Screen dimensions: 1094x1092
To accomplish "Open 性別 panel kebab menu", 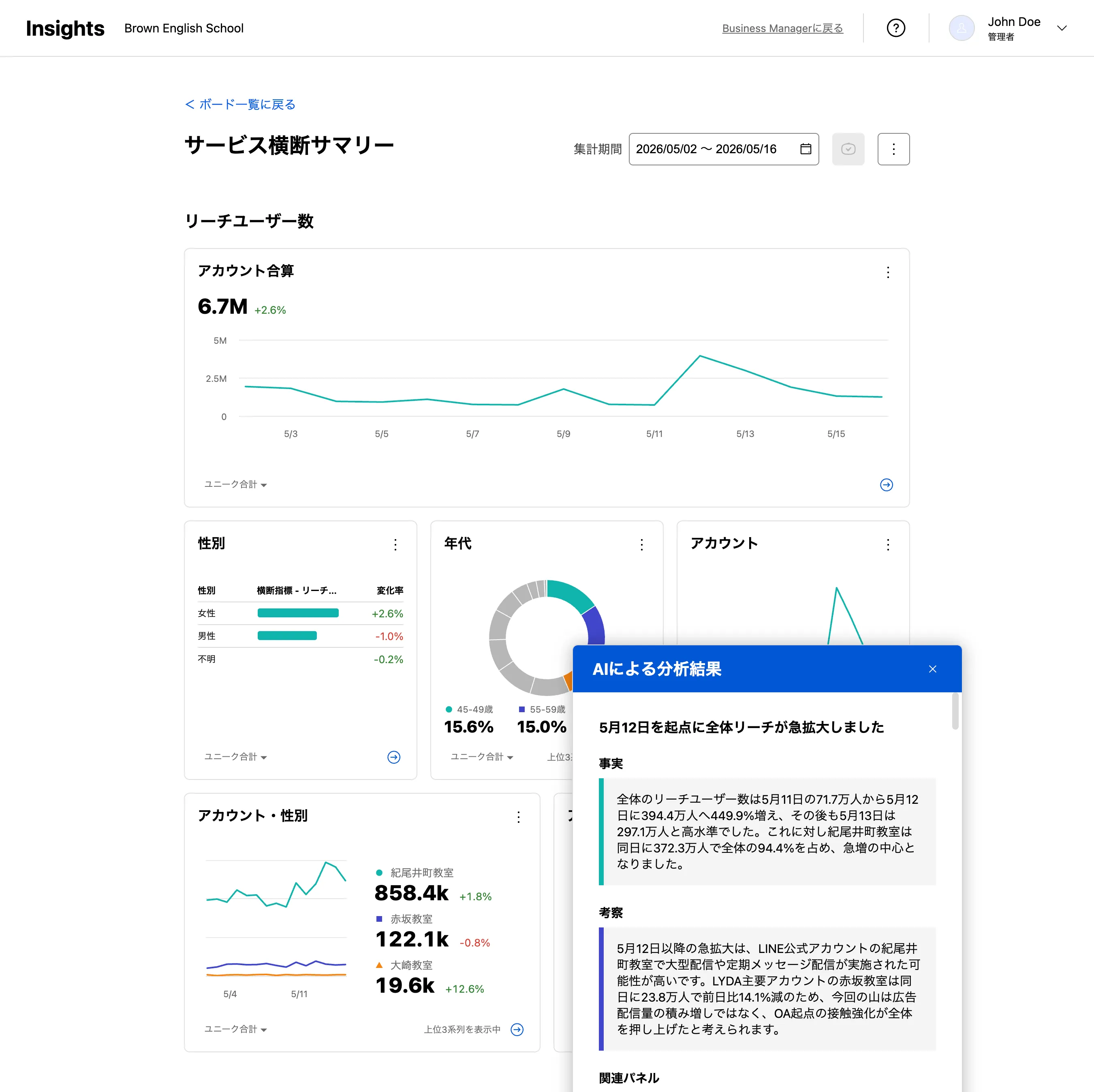I will [x=395, y=544].
